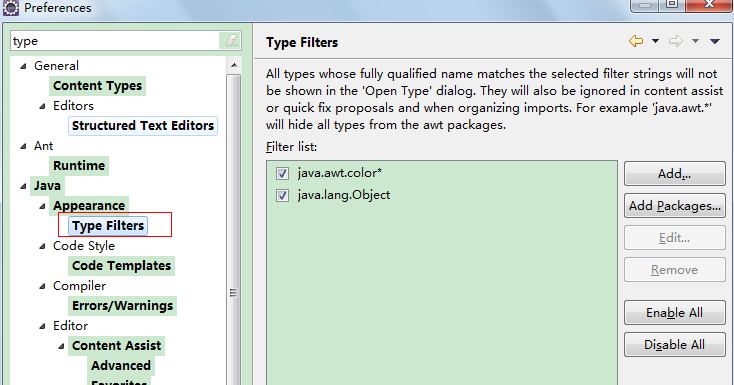Collapse the Java tree node
734x385 pixels.
point(23,186)
